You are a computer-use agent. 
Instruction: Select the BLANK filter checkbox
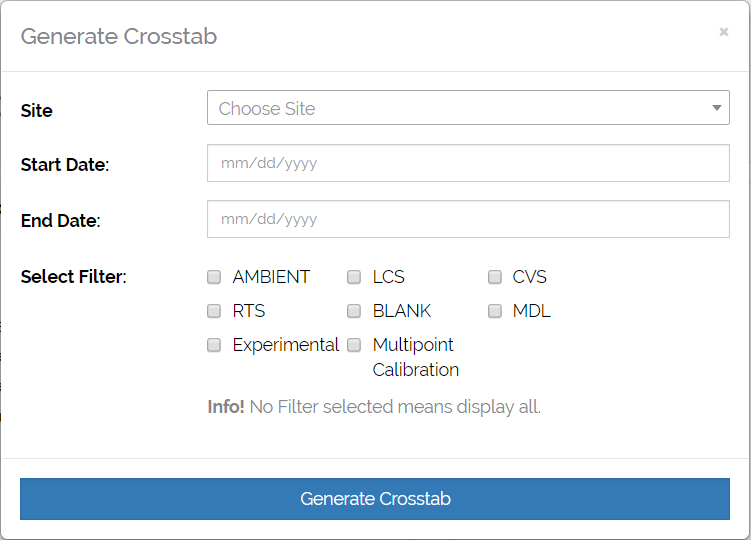(x=354, y=311)
